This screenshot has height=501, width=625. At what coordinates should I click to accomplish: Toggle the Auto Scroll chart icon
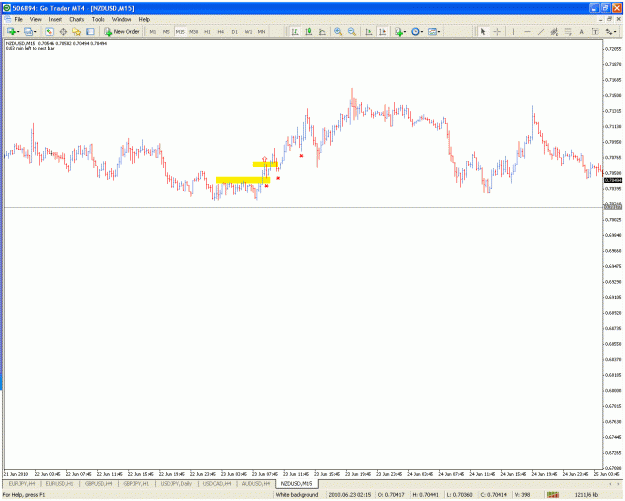click(369, 31)
